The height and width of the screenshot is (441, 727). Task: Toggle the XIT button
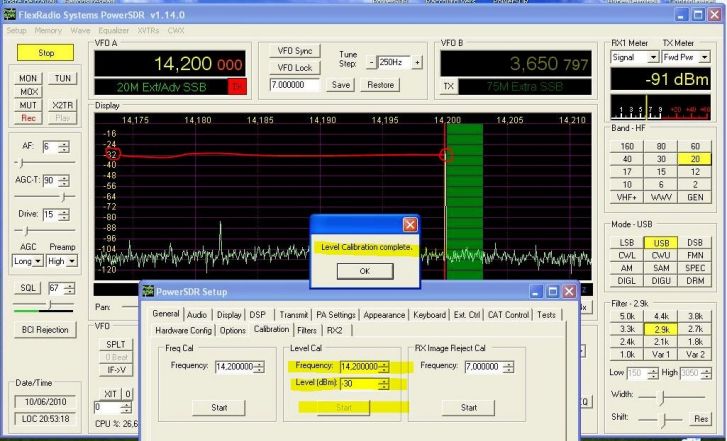click(110, 394)
